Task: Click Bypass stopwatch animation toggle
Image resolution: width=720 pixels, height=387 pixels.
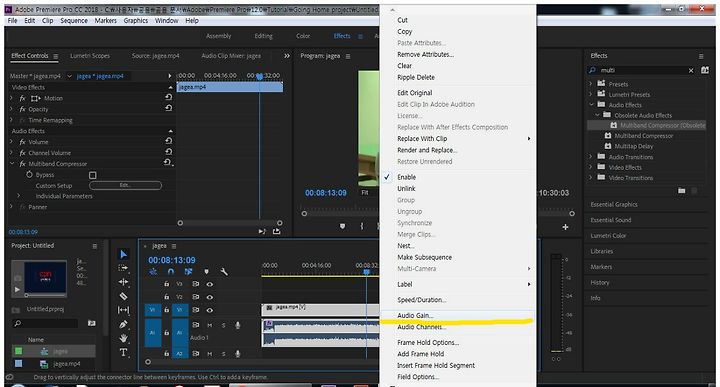Action: (x=29, y=174)
